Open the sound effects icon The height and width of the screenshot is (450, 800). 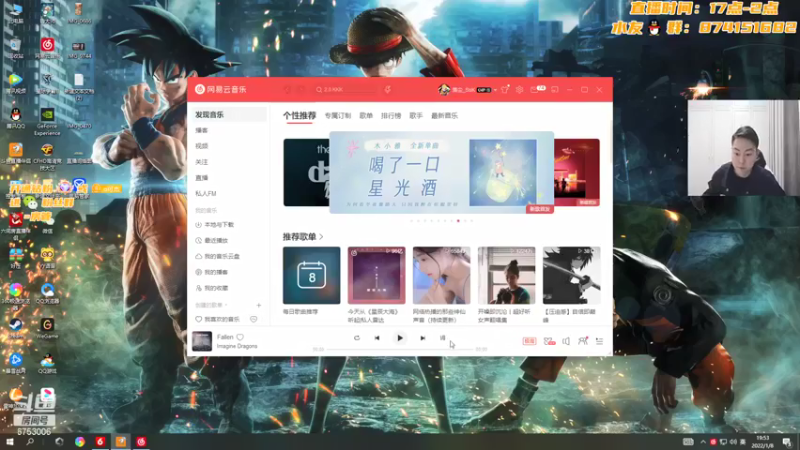click(x=549, y=341)
